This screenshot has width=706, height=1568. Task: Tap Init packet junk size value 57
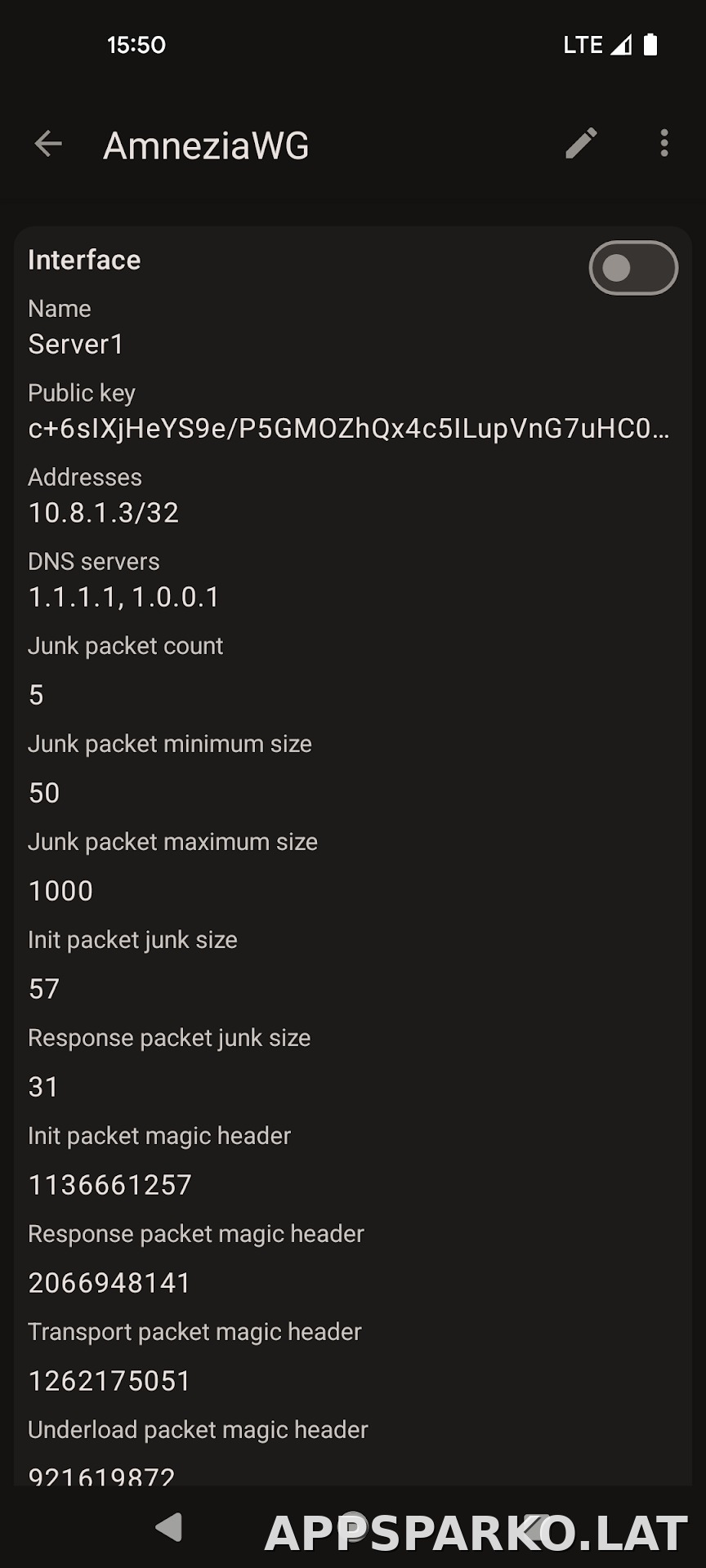pos(44,989)
